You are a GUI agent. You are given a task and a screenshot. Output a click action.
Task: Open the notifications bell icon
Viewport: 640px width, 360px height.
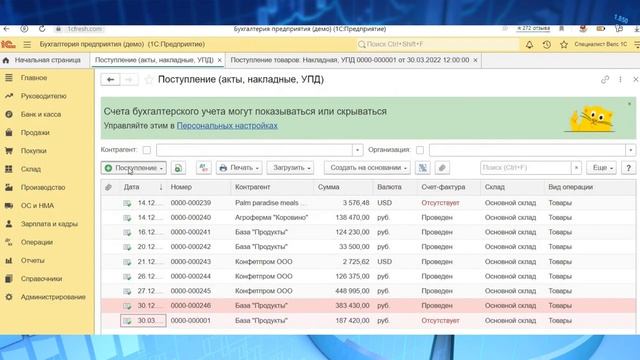529,44
